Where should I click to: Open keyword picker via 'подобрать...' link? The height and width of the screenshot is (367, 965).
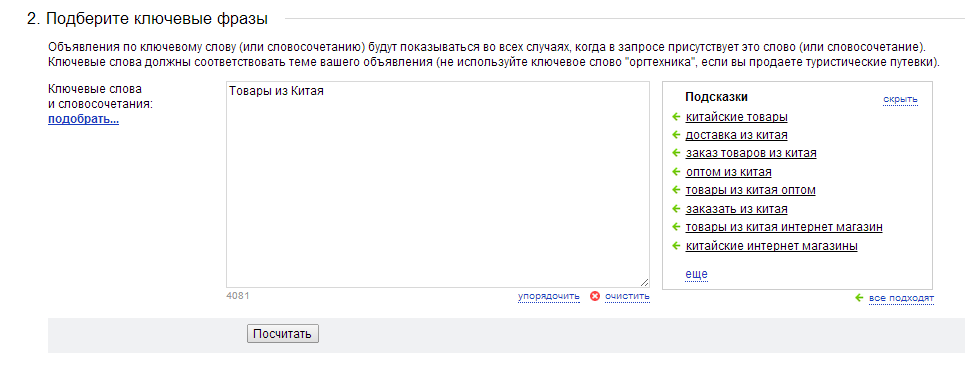(83, 119)
